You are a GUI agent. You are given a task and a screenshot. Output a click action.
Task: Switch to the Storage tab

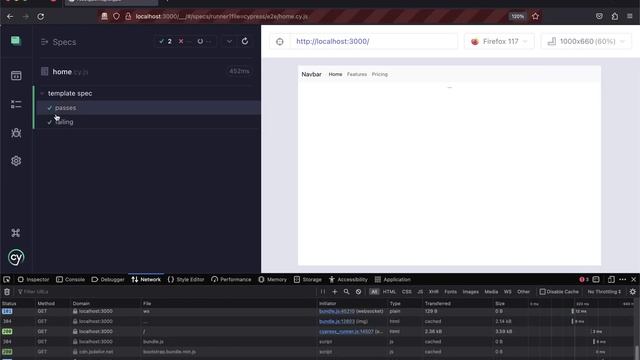308,280
